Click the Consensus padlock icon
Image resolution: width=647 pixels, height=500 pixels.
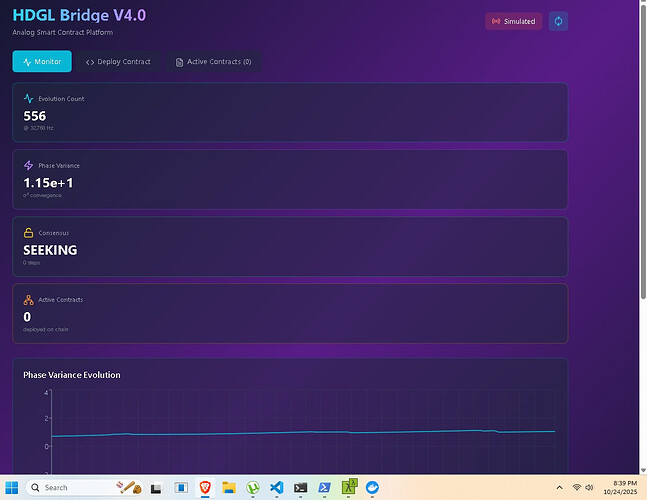coord(29,232)
